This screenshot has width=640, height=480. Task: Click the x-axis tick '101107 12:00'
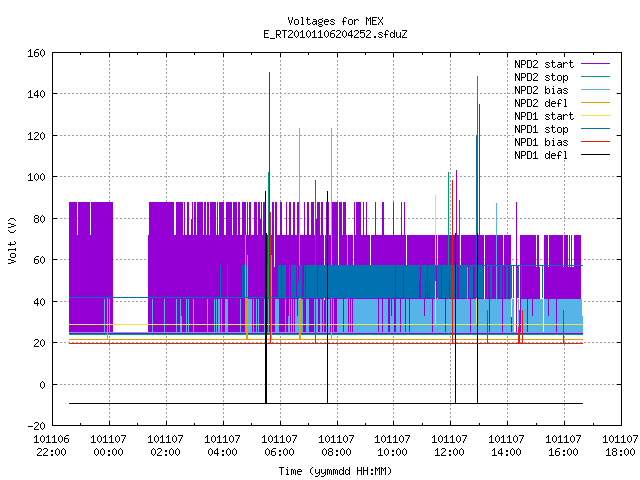click(449, 446)
